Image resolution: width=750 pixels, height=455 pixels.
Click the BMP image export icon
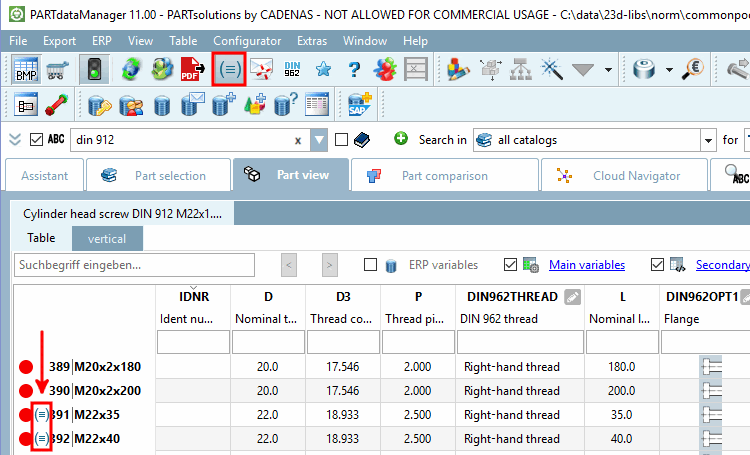click(26, 69)
